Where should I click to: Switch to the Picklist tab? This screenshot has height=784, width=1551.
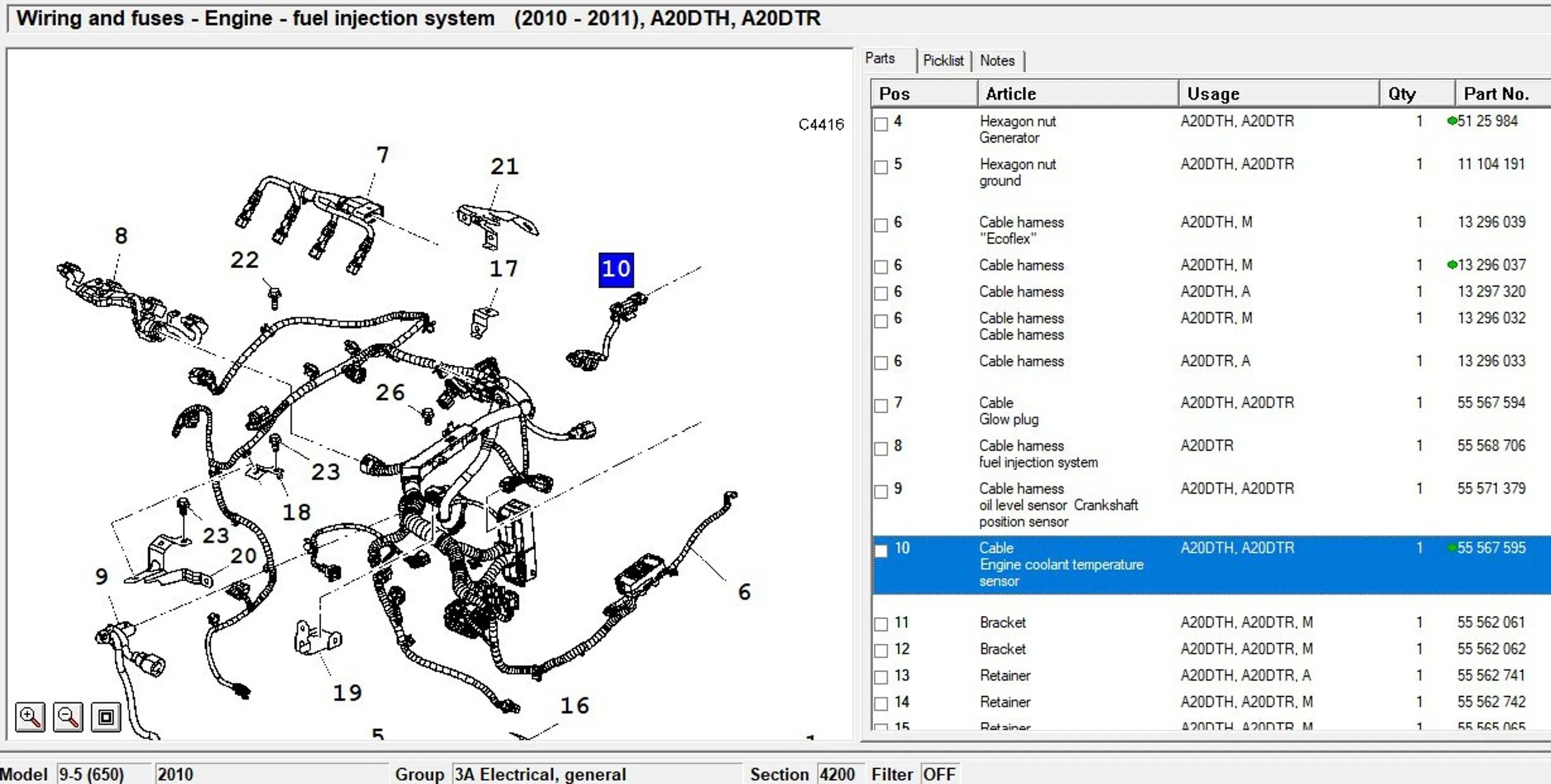tap(942, 61)
